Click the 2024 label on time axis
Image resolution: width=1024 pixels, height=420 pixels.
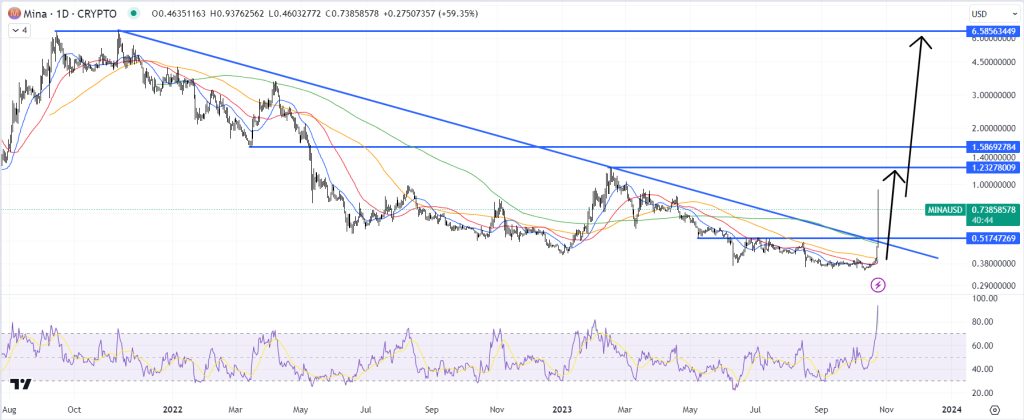(x=952, y=410)
